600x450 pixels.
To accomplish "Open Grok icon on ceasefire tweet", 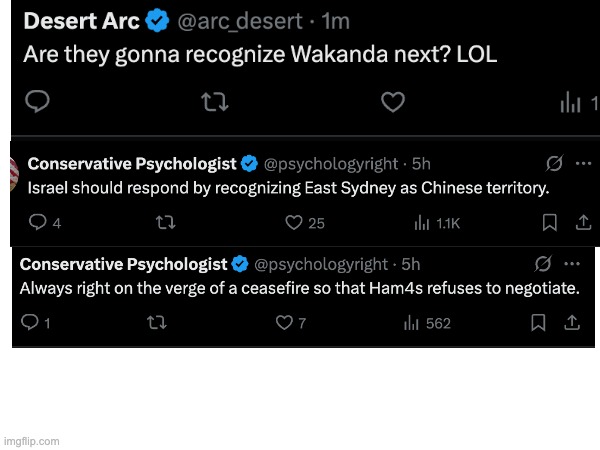I will tap(543, 264).
